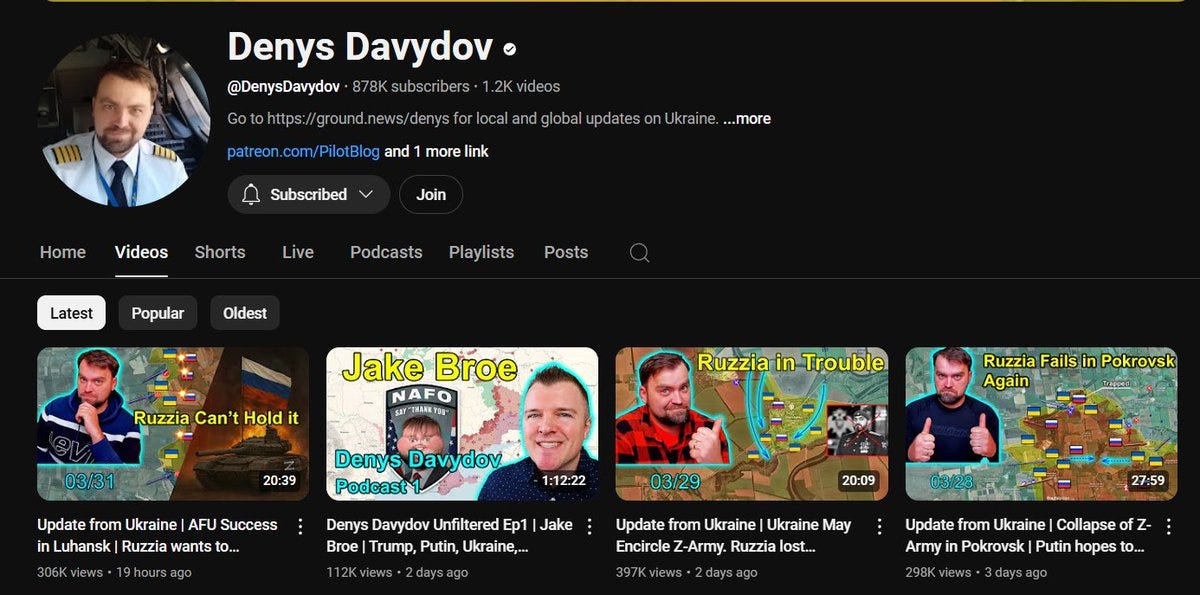Open the 'AFU Success in Luhansk' video title
Screen dimensions: 1200x595
tap(157, 536)
